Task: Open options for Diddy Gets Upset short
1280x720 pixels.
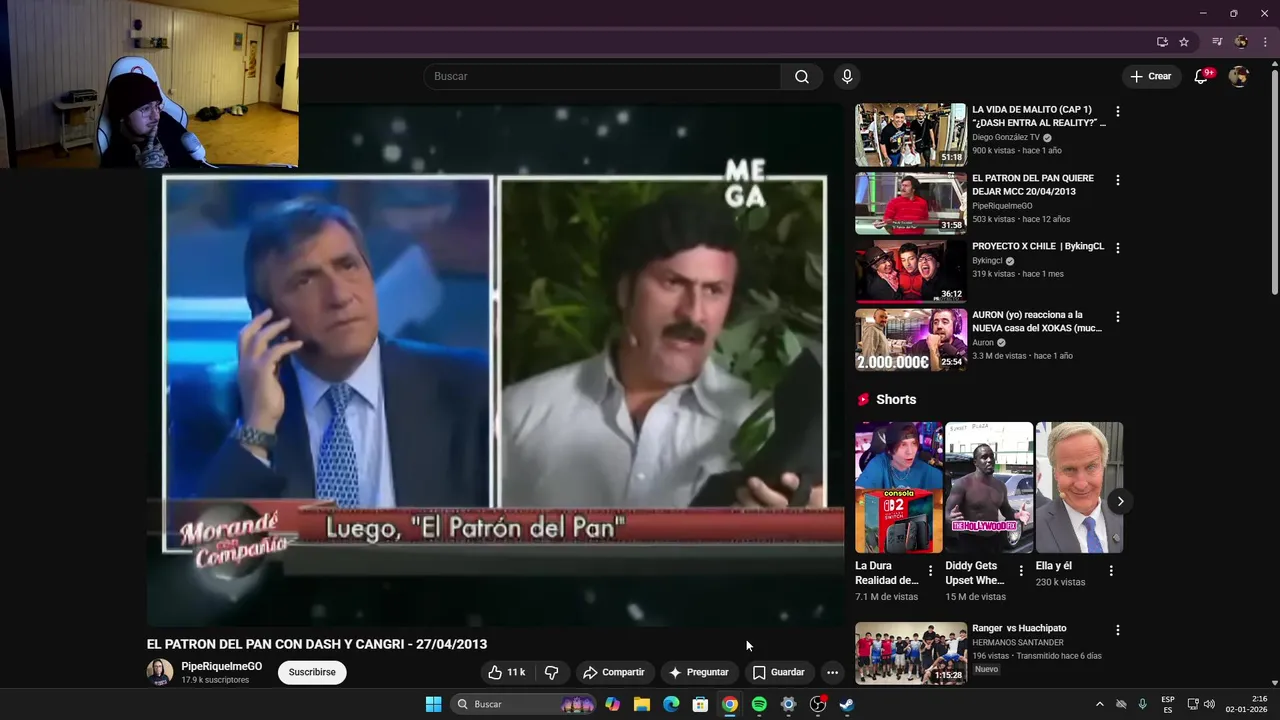Action: tap(1021, 571)
